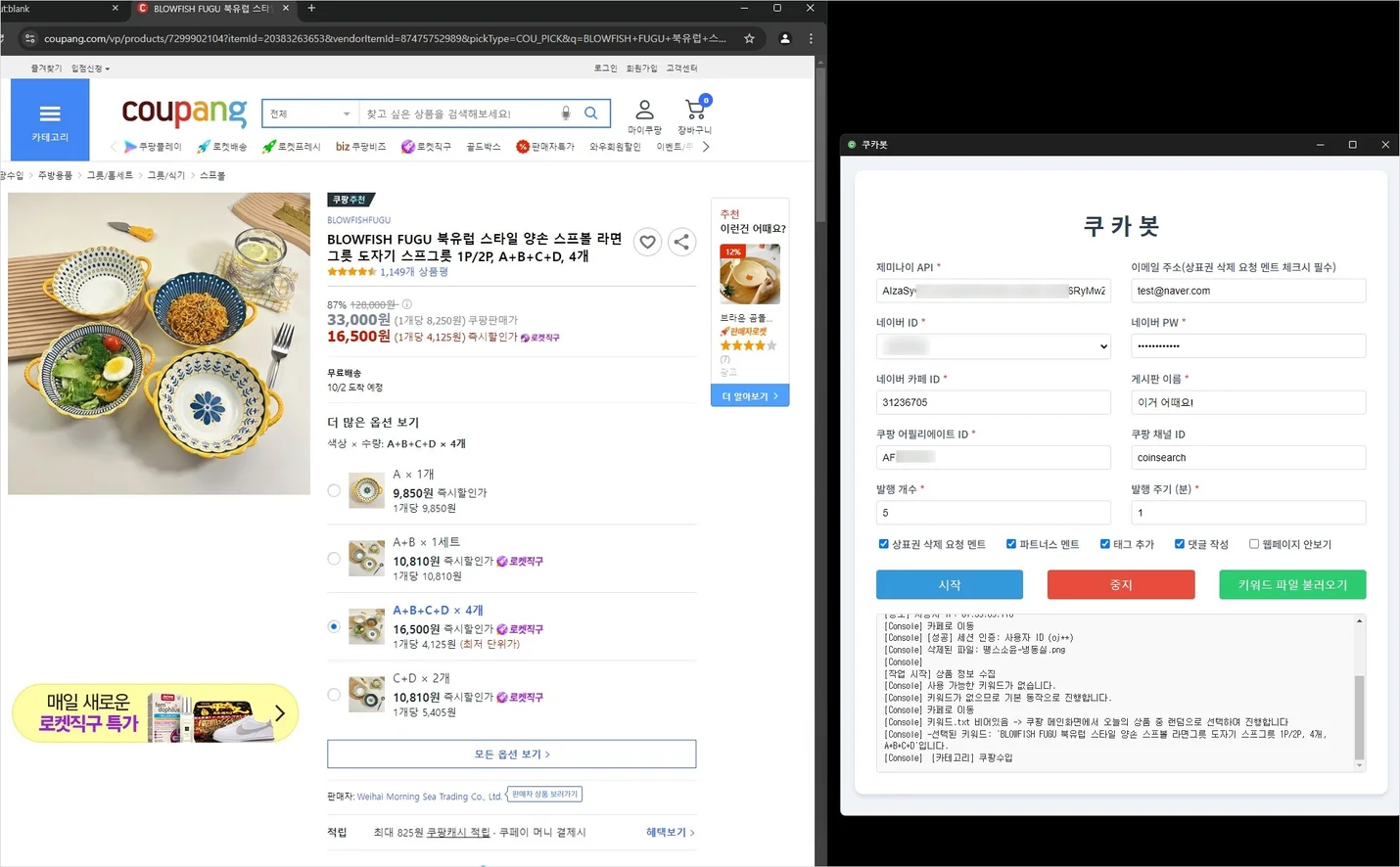Close the BLOWFISH FUGU browser tab
Screen dimensions: 1400x867
[x=286, y=8]
